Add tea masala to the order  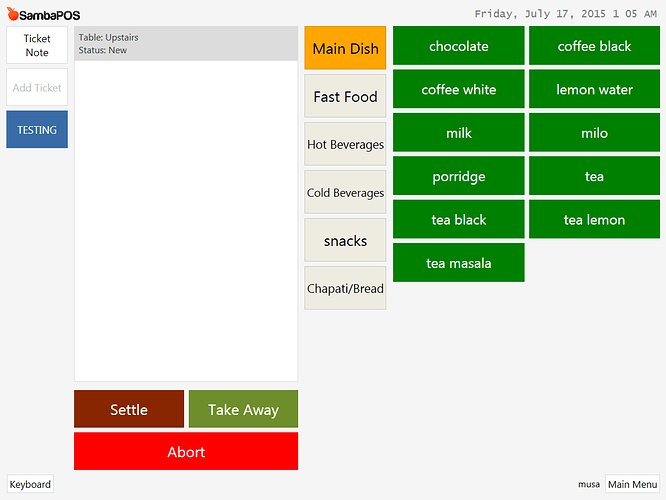tap(458, 263)
